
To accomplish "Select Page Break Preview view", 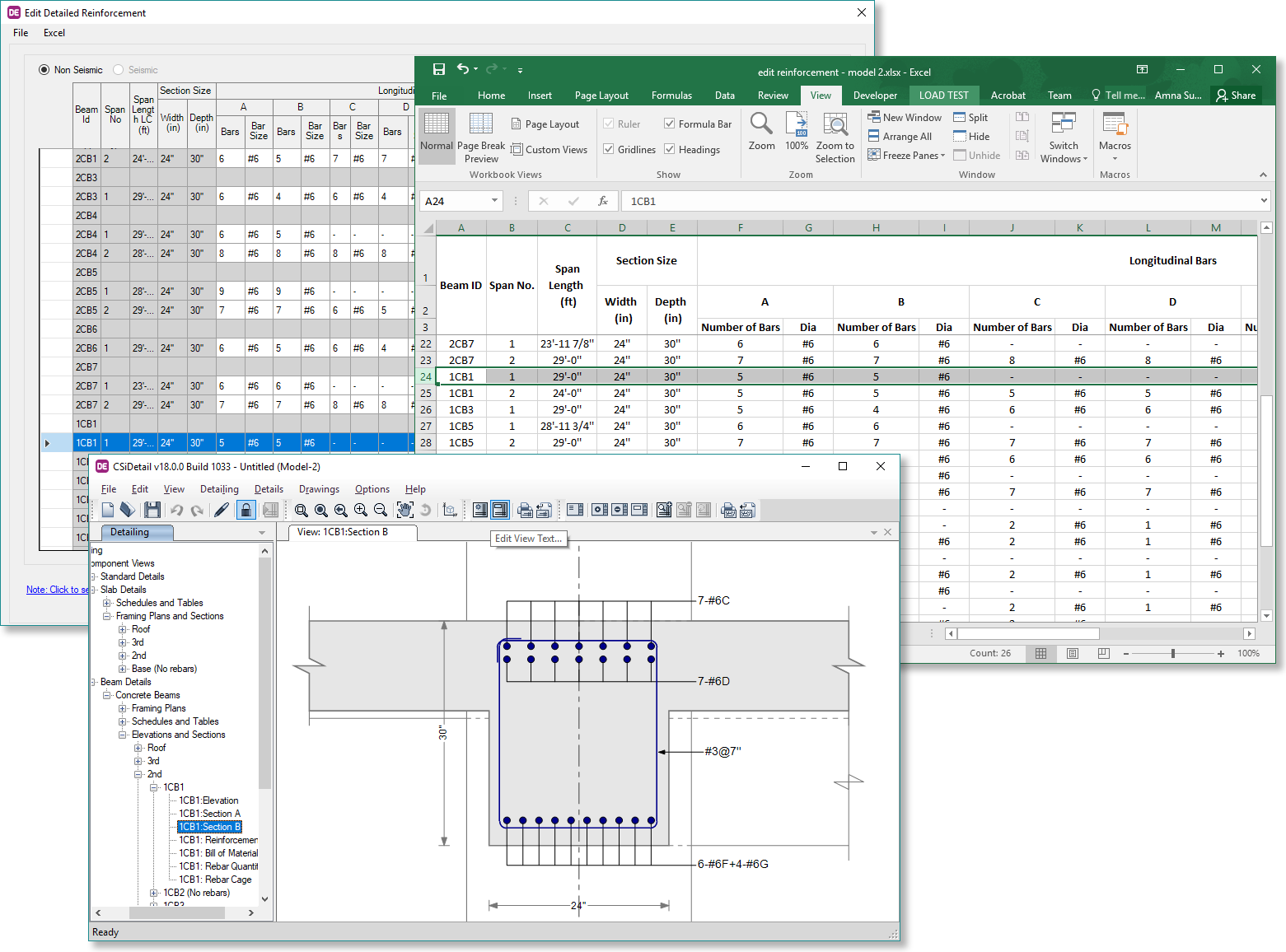I will 481,138.
